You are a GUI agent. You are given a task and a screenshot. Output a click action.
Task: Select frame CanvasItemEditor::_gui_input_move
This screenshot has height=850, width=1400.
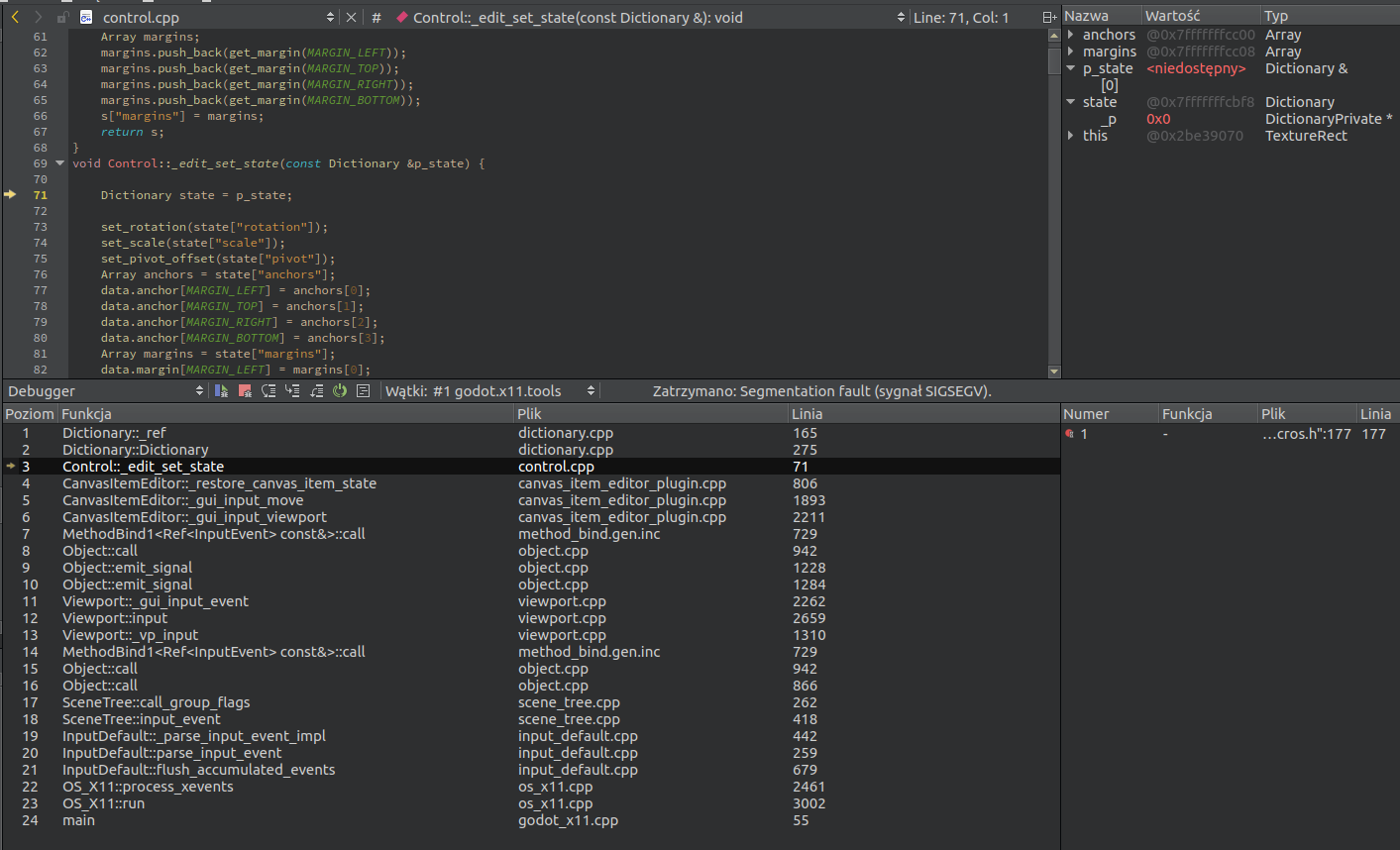click(531, 500)
